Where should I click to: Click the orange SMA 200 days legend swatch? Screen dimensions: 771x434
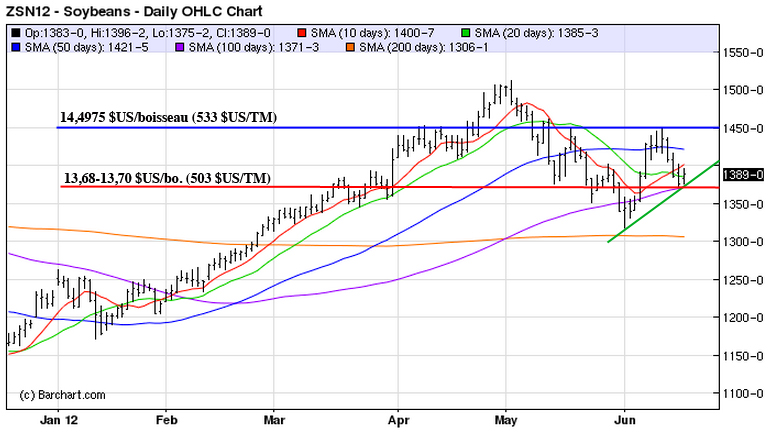click(352, 48)
